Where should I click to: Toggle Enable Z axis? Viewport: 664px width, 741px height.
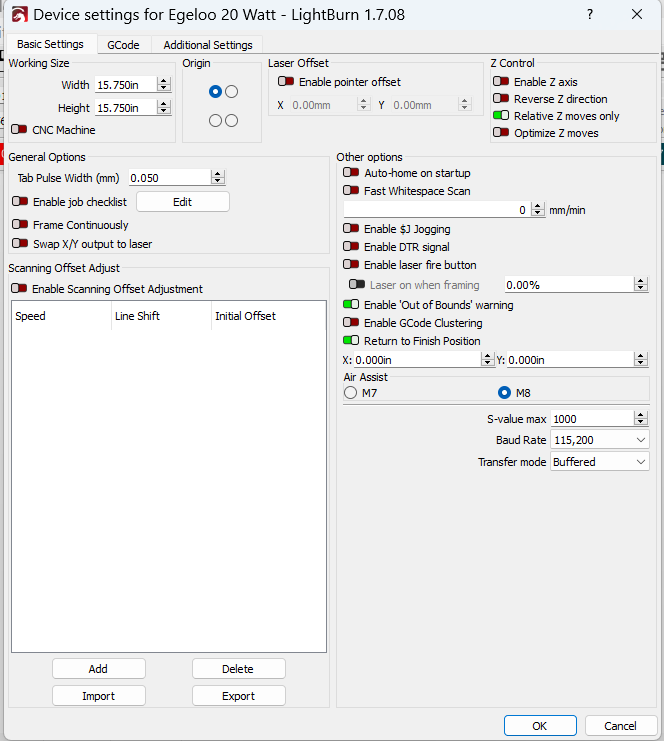pyautogui.click(x=501, y=81)
